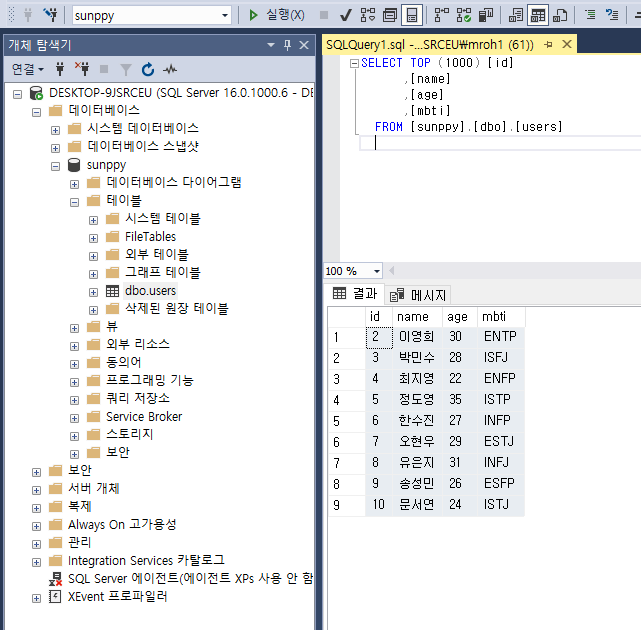Open the sunppy database dropdown
This screenshot has height=630, width=641.
(225, 16)
